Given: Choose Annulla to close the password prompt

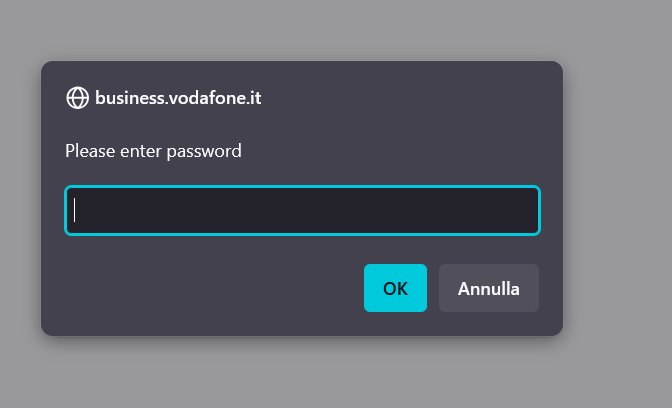Looking at the screenshot, I should pyautogui.click(x=488, y=288).
